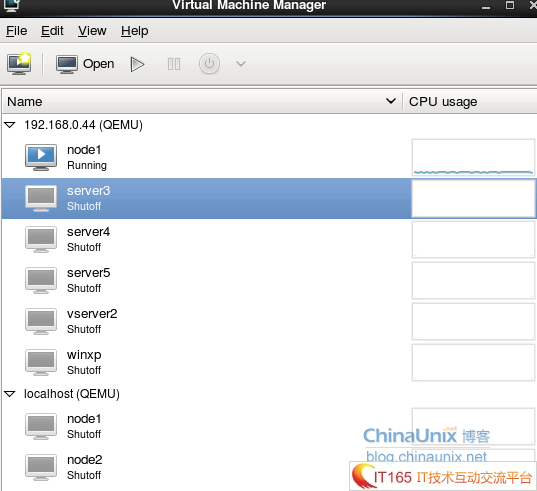Click the Name column sort arrow

(391, 101)
